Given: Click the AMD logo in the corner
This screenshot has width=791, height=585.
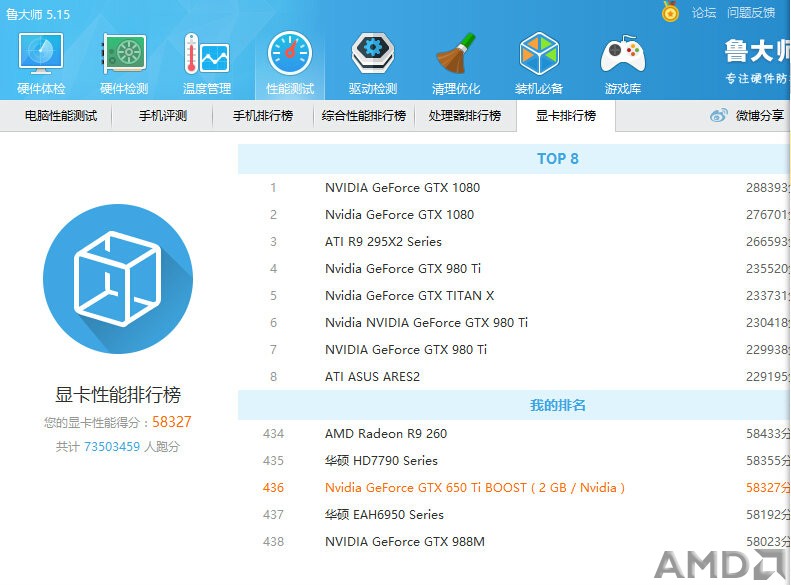Looking at the screenshot, I should point(721,565).
